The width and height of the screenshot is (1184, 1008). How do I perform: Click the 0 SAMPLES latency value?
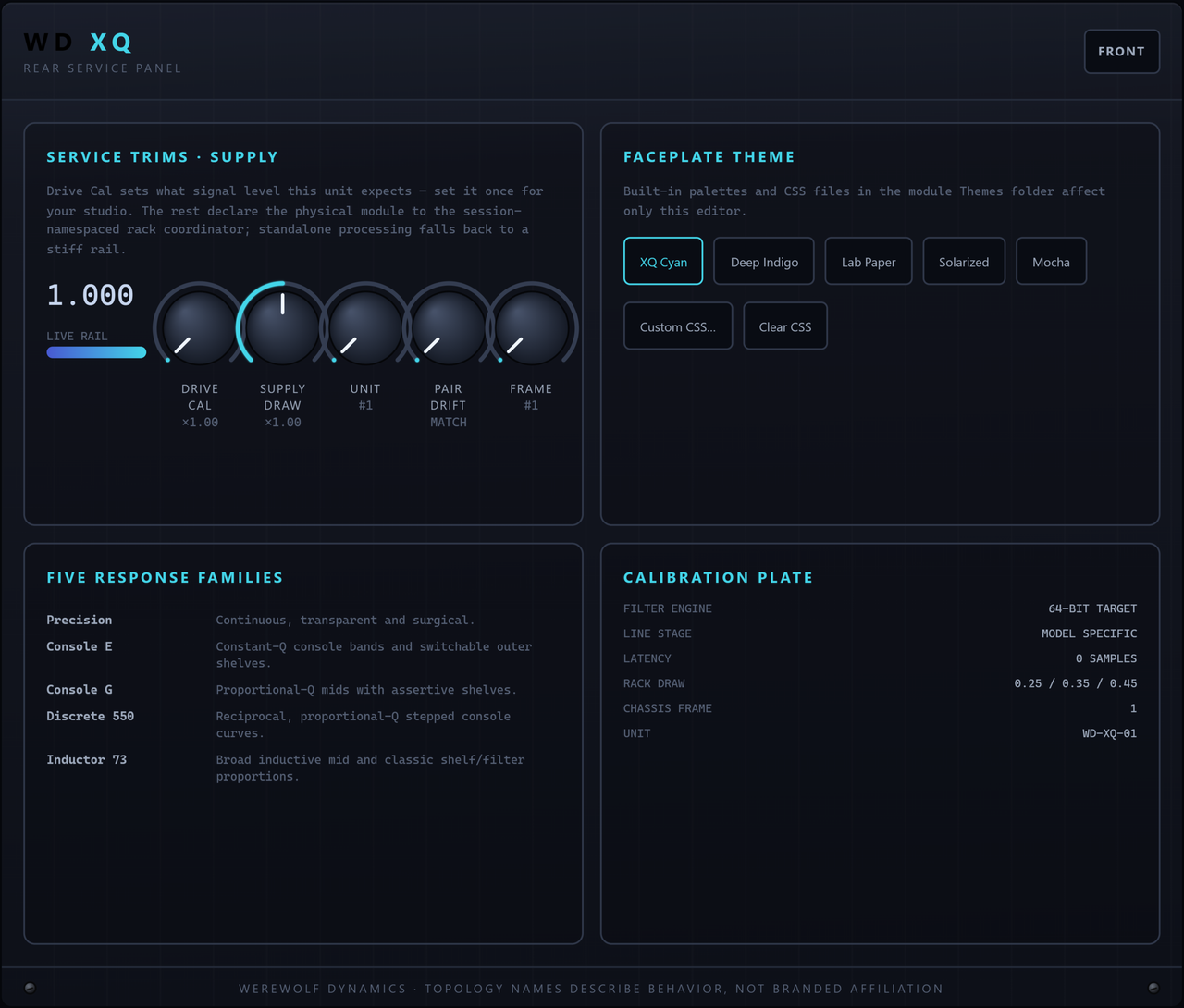click(x=1106, y=658)
